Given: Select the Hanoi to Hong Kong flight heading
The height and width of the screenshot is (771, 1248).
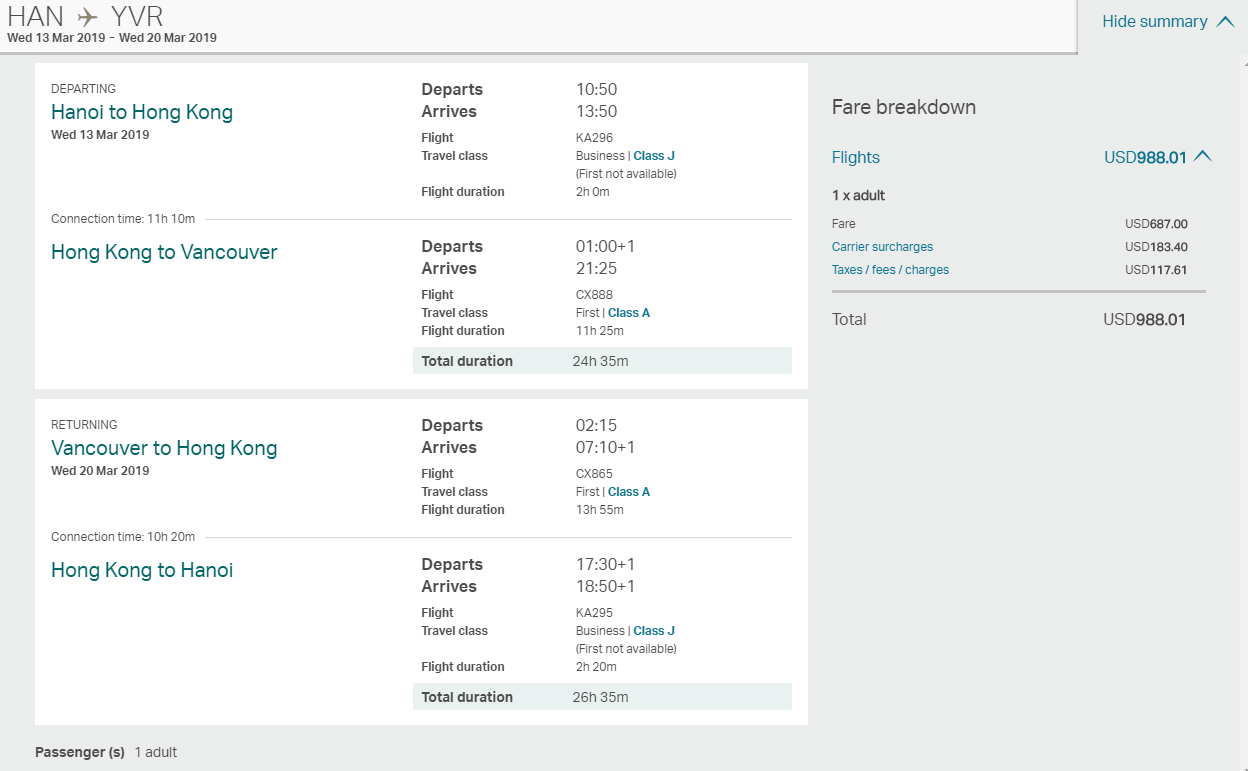Looking at the screenshot, I should (x=142, y=112).
